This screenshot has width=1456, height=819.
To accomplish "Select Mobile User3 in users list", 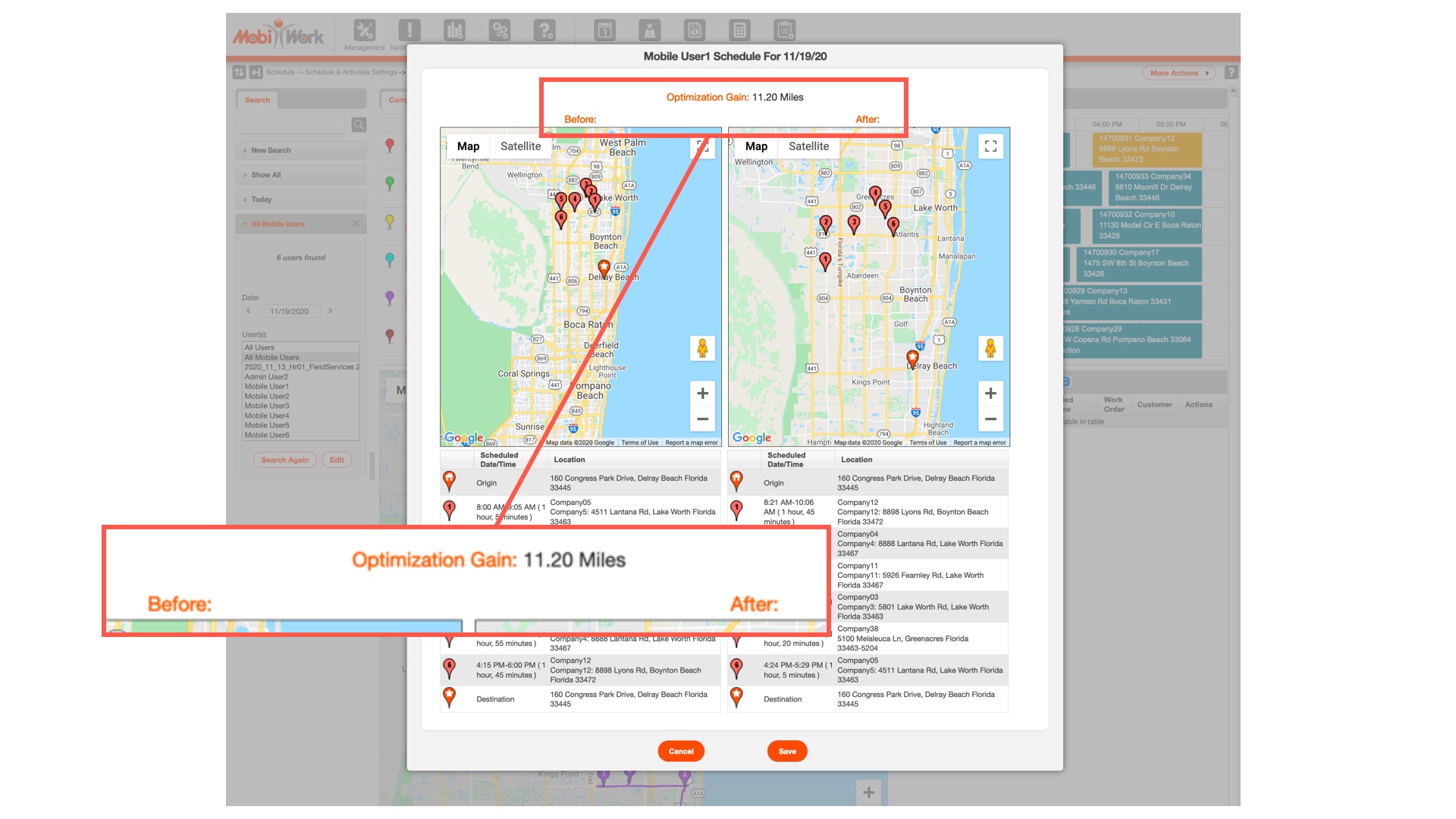I will point(267,406).
